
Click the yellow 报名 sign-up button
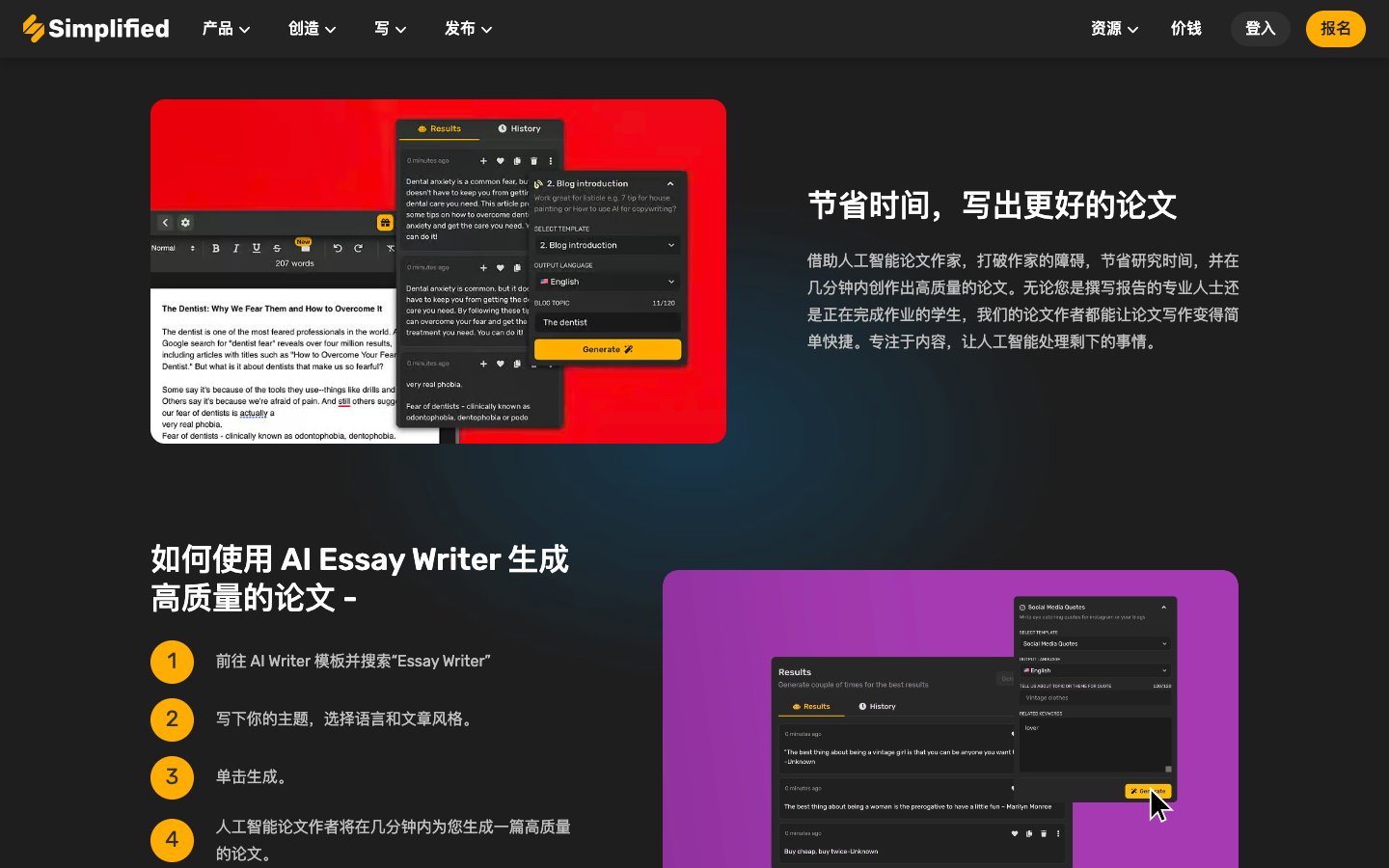1336,29
